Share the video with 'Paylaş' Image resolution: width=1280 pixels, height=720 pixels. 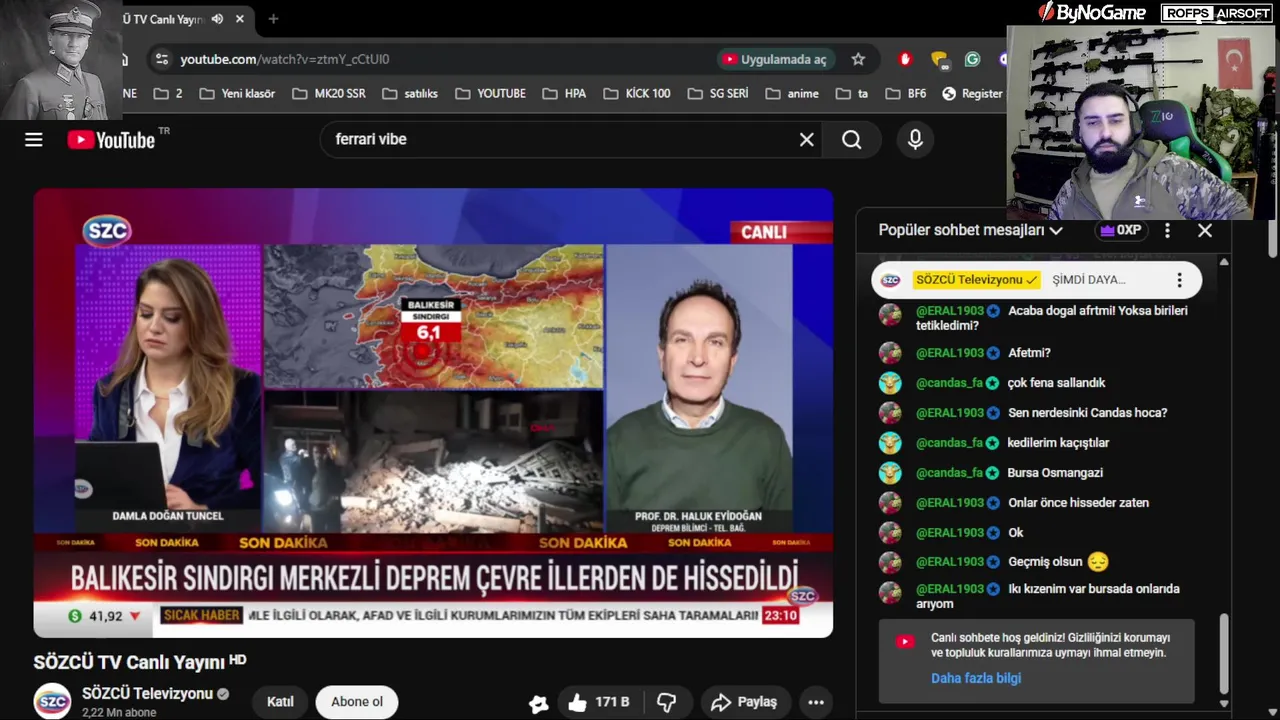(x=744, y=702)
